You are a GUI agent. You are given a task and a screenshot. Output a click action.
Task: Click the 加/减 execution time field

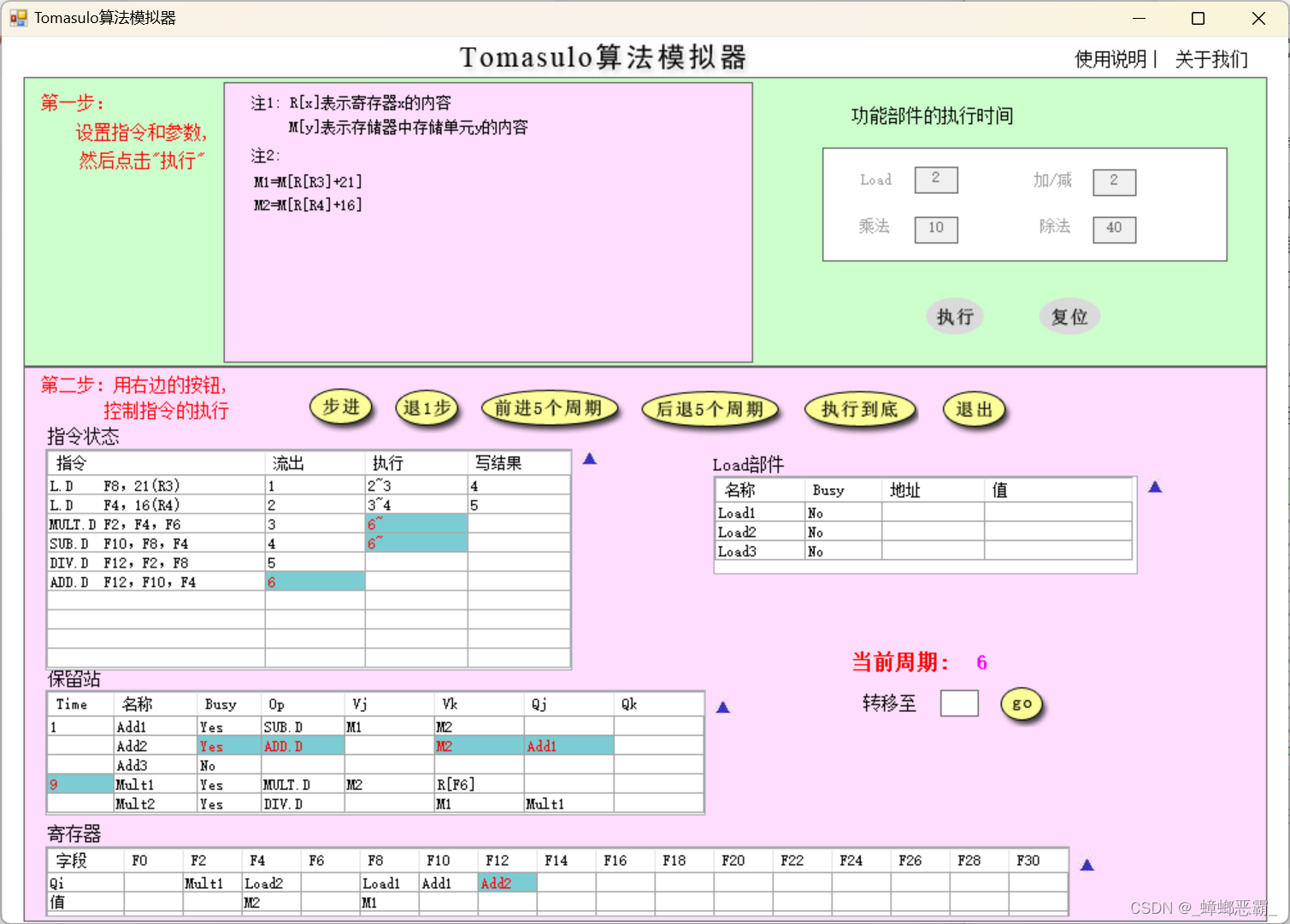(x=1115, y=181)
